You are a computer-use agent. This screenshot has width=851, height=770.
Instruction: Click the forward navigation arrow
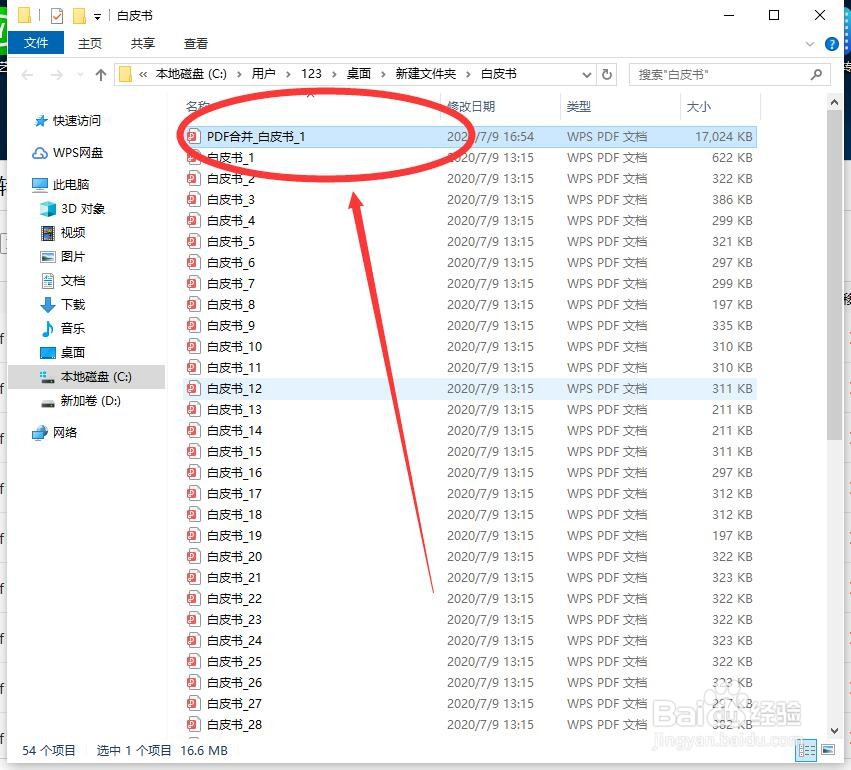(56, 74)
